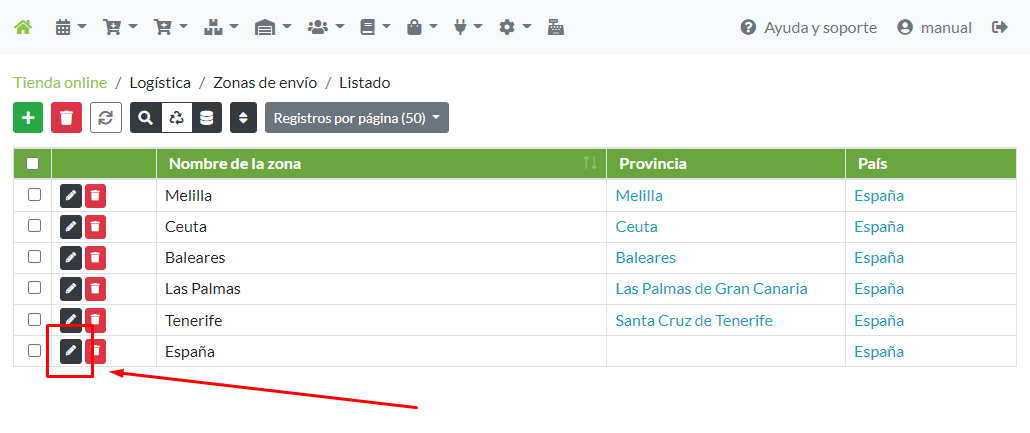The width and height of the screenshot is (1030, 433).
Task: Delete the Baleares zone row
Action: (x=95, y=258)
